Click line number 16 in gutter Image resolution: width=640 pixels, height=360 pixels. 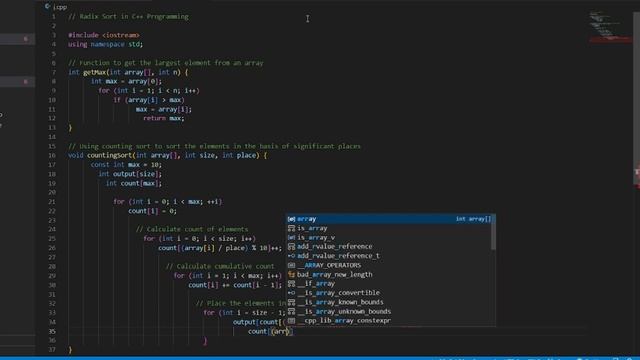pyautogui.click(x=52, y=156)
